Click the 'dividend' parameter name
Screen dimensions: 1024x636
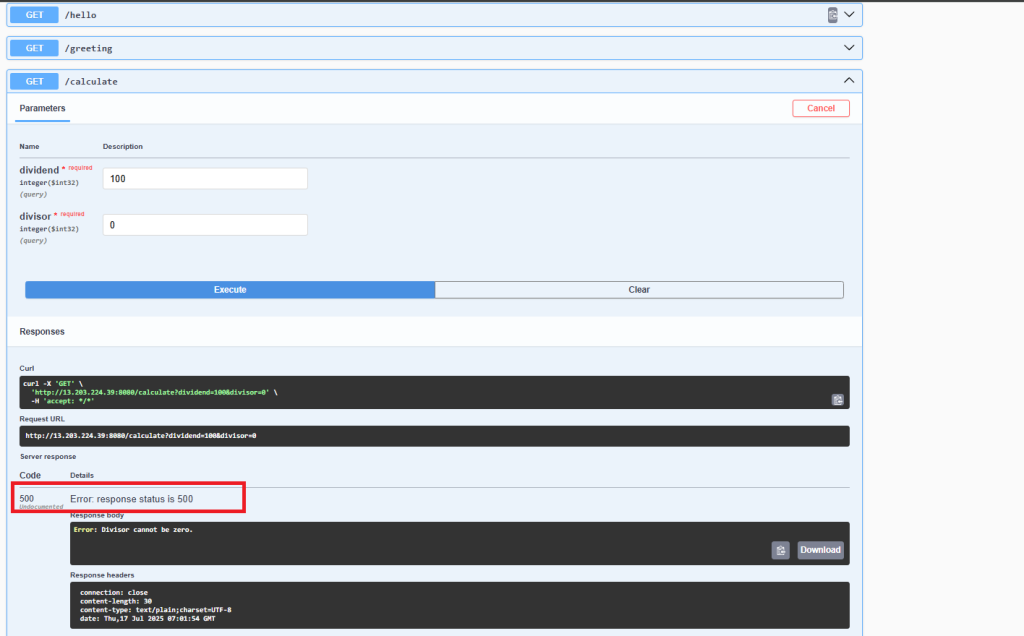click(39, 170)
